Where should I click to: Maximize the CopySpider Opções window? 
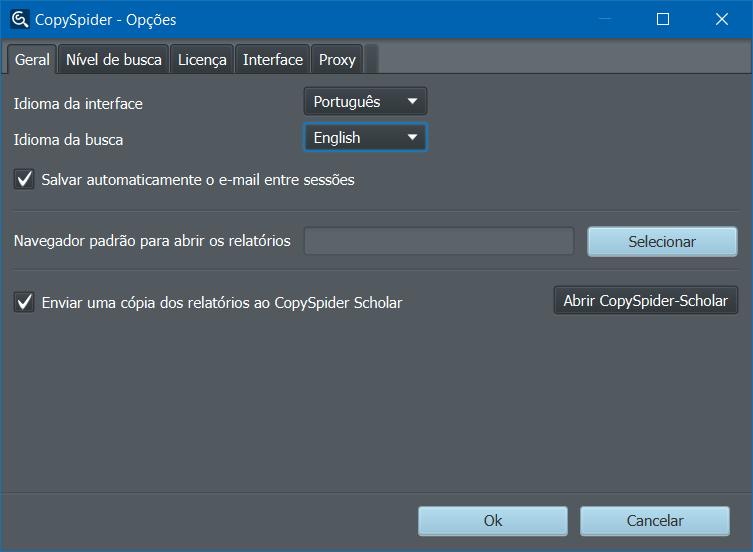[663, 19]
